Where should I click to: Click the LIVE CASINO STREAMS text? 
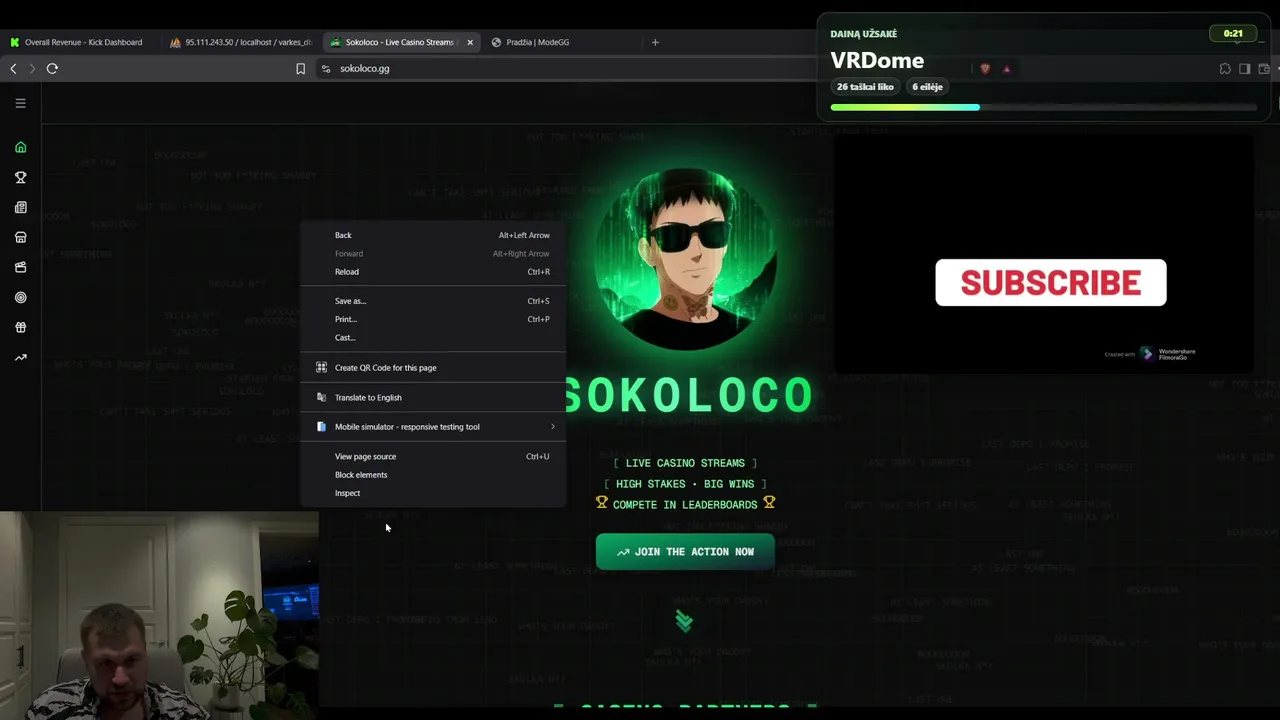tap(685, 463)
